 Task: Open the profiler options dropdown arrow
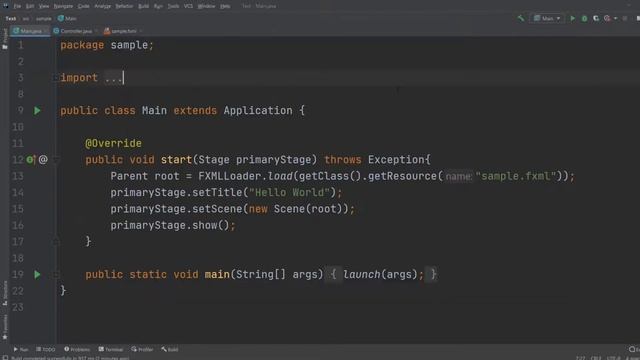click(x=615, y=18)
